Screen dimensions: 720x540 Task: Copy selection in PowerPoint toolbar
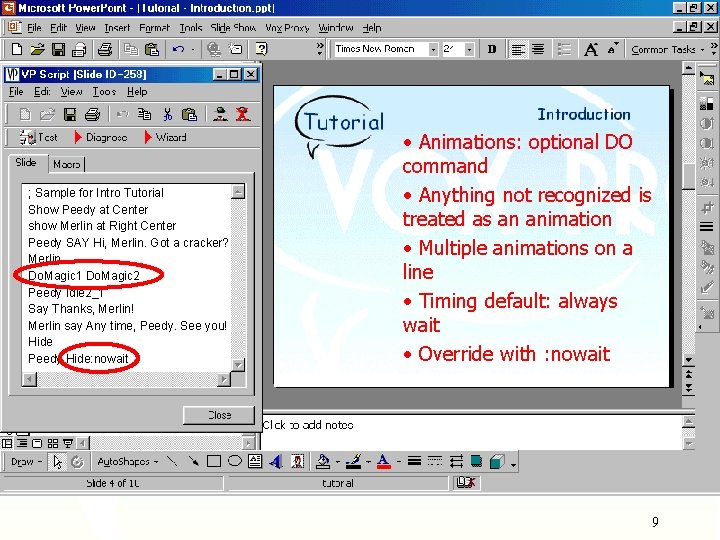[132, 49]
